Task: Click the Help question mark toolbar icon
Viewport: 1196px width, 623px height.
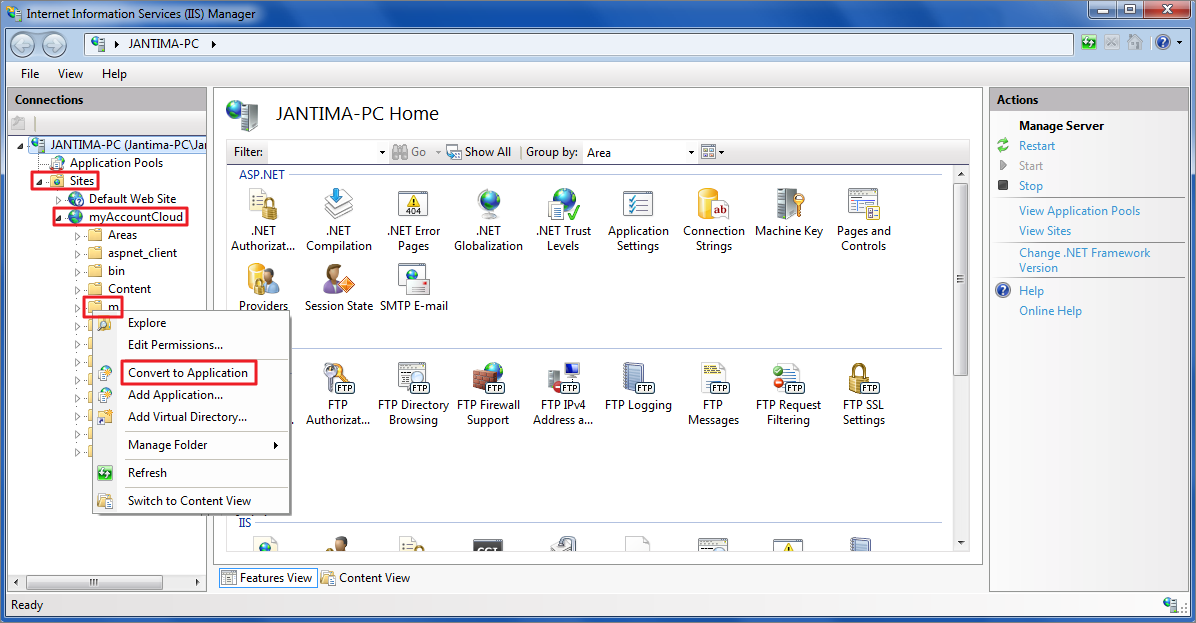Action: coord(1162,43)
